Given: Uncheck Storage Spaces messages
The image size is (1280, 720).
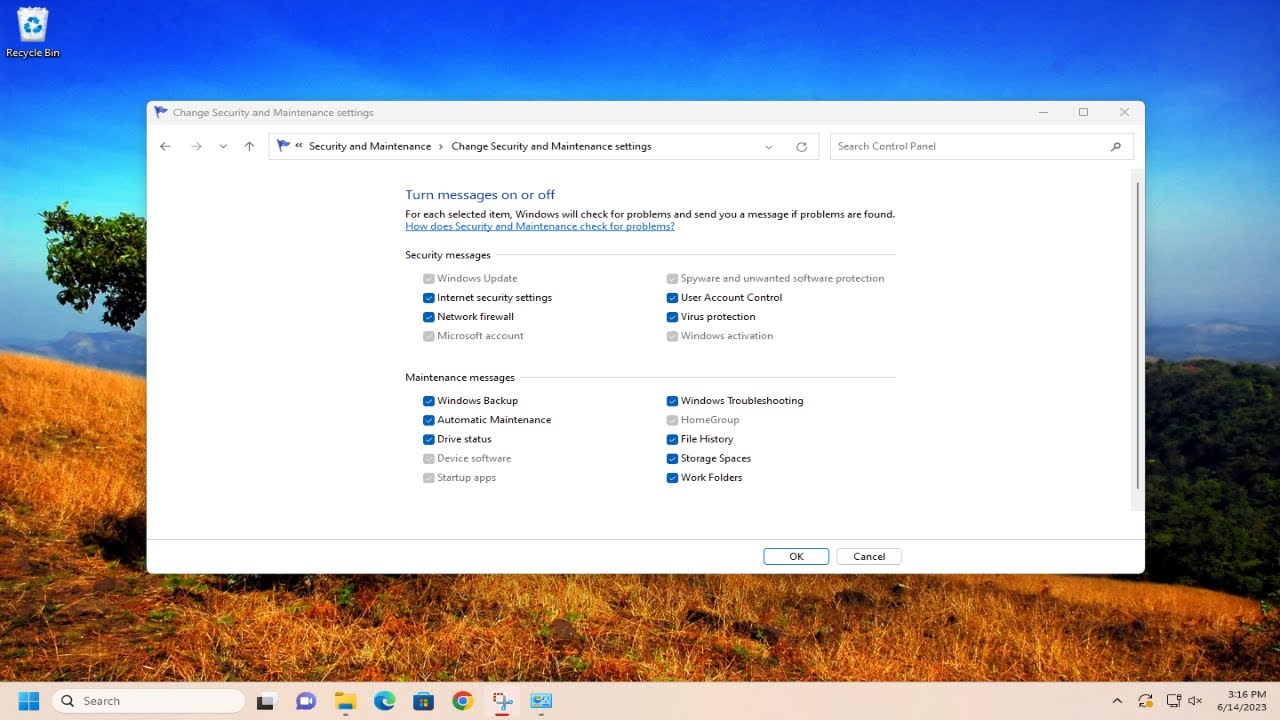Looking at the screenshot, I should coord(673,459).
